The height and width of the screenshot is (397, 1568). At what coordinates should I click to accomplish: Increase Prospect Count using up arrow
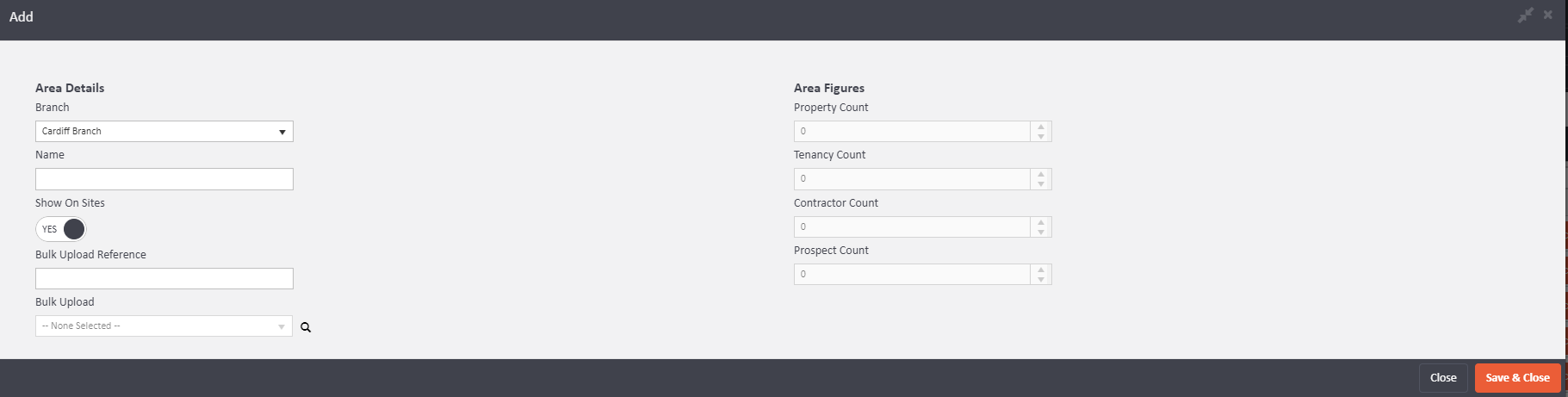pyautogui.click(x=1041, y=270)
